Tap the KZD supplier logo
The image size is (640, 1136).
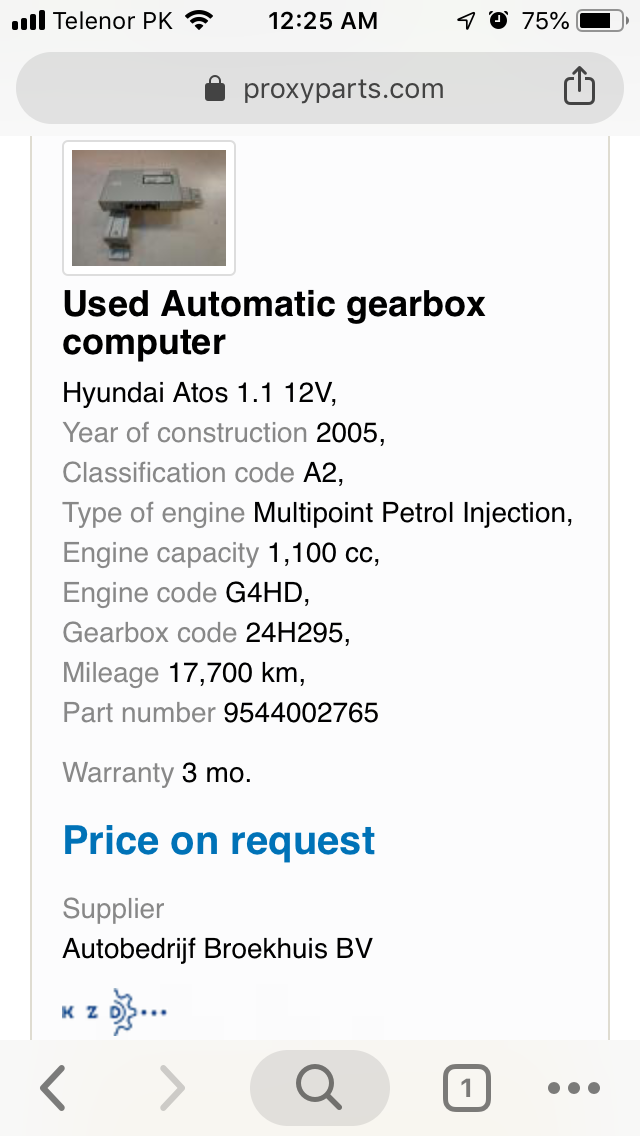[115, 1011]
